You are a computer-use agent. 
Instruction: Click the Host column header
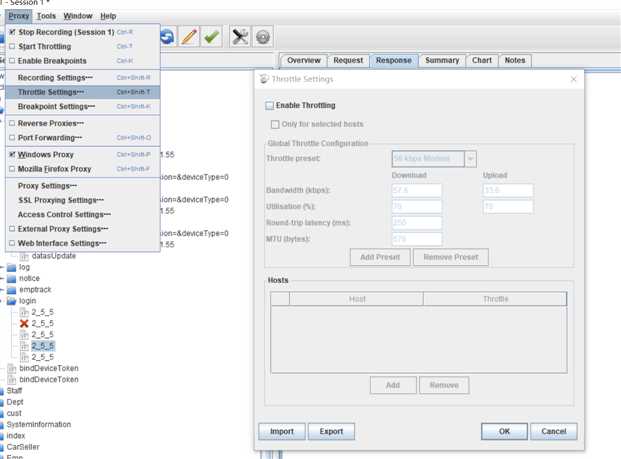pos(356,299)
